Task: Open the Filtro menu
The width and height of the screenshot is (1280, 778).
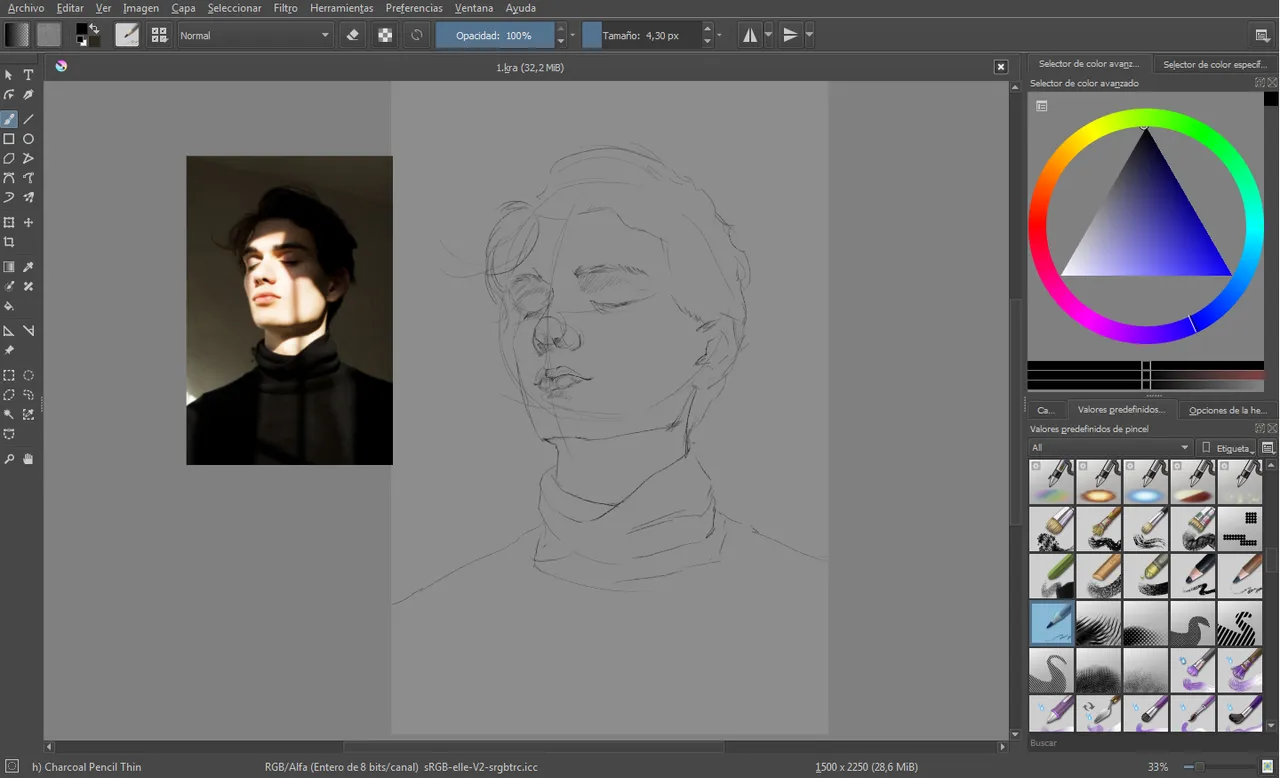Action: (285, 8)
